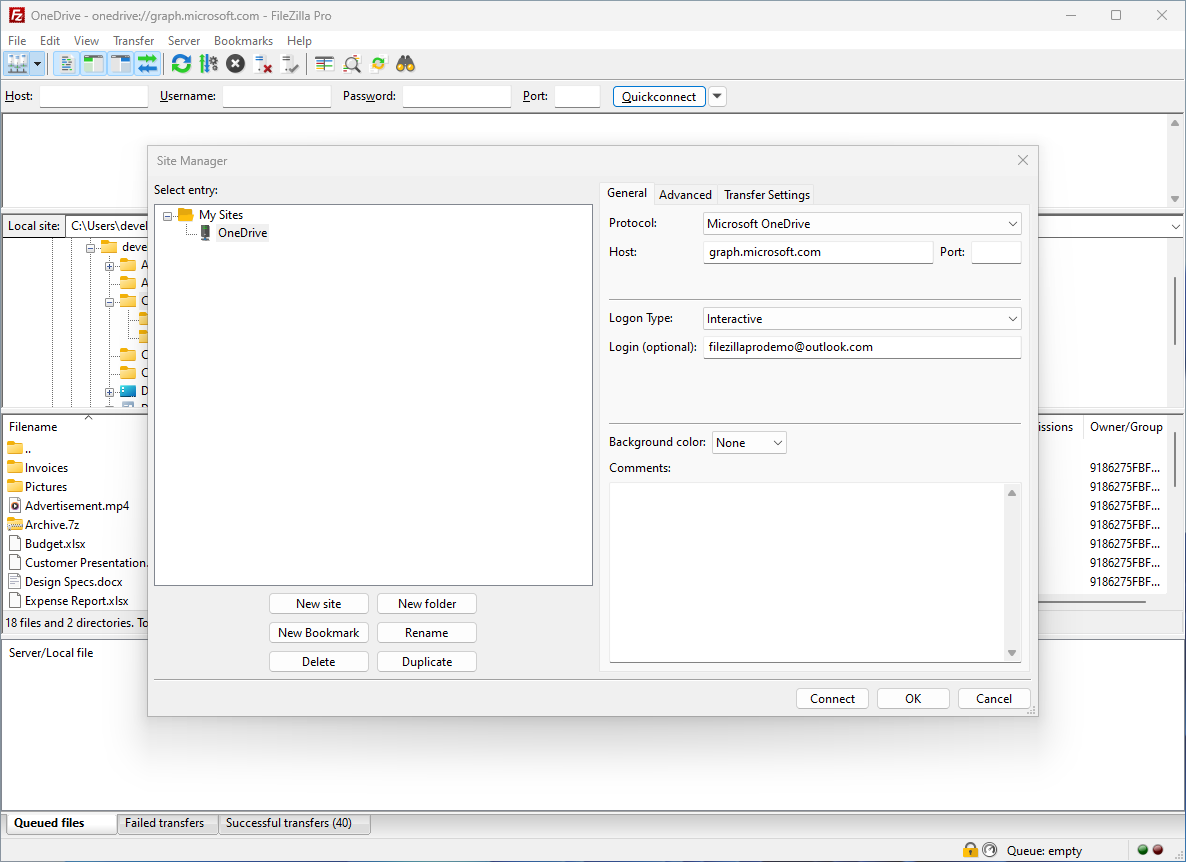Open the Logon Type dropdown
Image resolution: width=1186 pixels, height=862 pixels.
pyautogui.click(x=1012, y=318)
